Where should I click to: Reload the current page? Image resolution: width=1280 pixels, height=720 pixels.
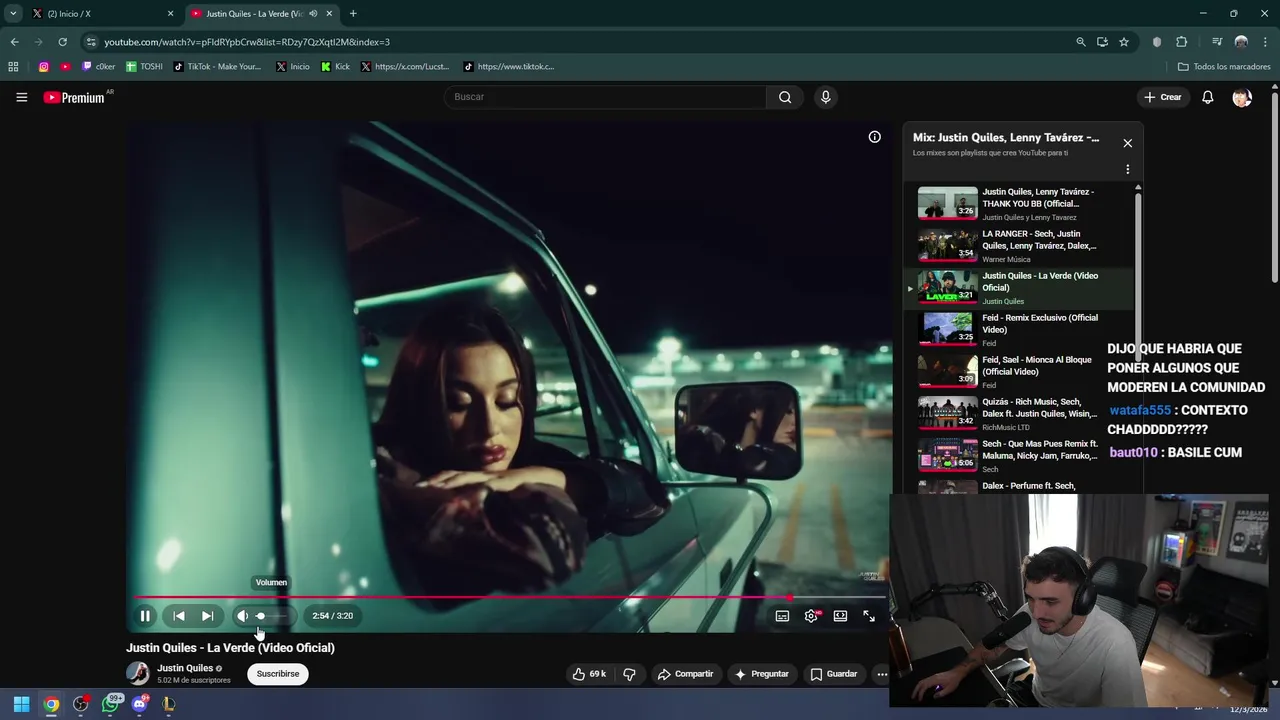(x=62, y=42)
